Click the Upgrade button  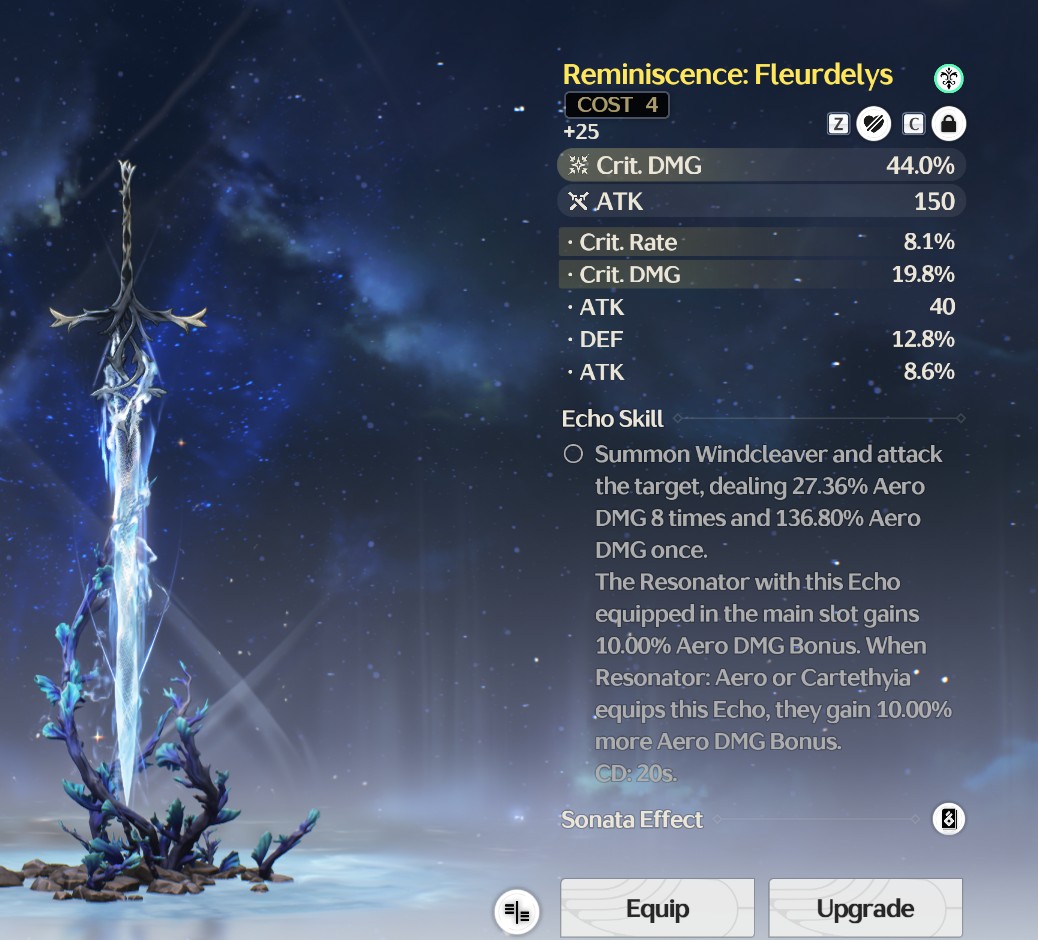pos(865,908)
